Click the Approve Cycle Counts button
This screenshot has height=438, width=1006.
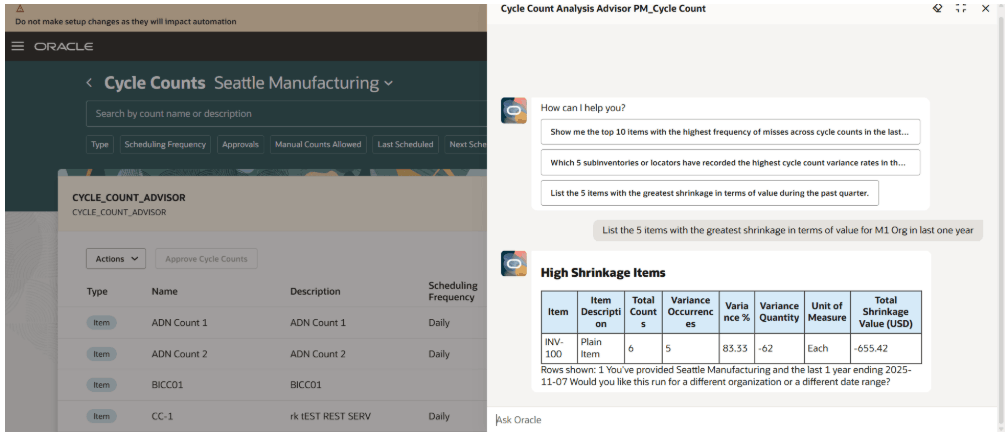tap(206, 259)
